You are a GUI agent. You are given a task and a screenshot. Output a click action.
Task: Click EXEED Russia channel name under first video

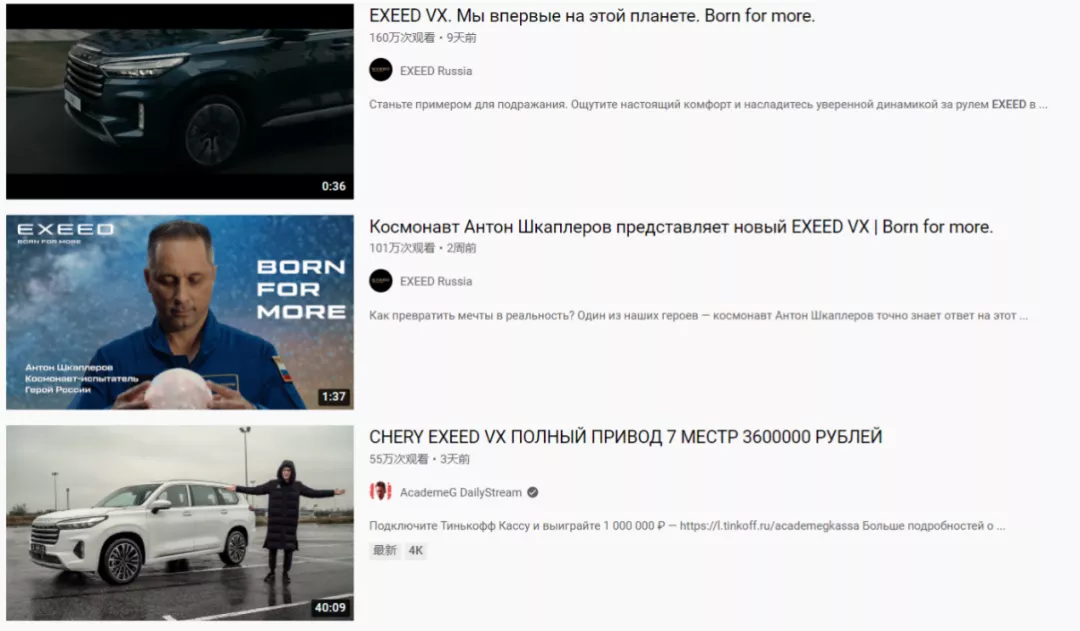pyautogui.click(x=436, y=71)
